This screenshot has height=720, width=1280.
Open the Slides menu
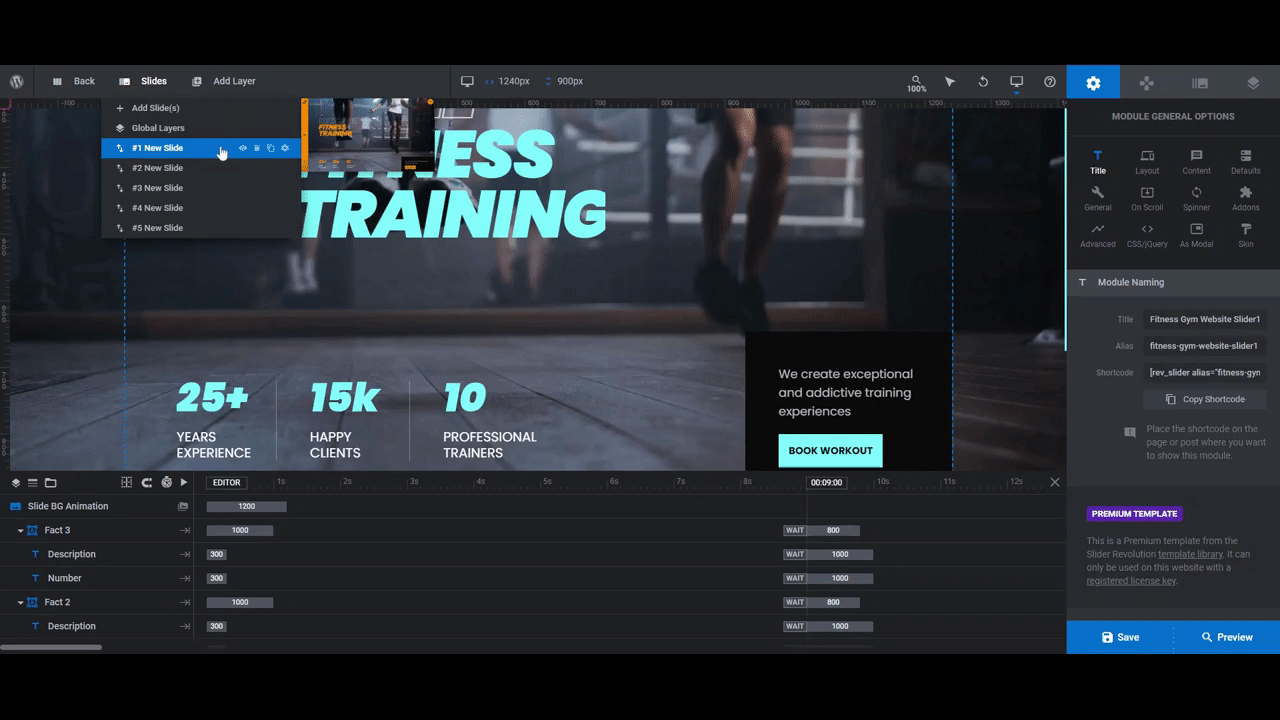tap(143, 82)
